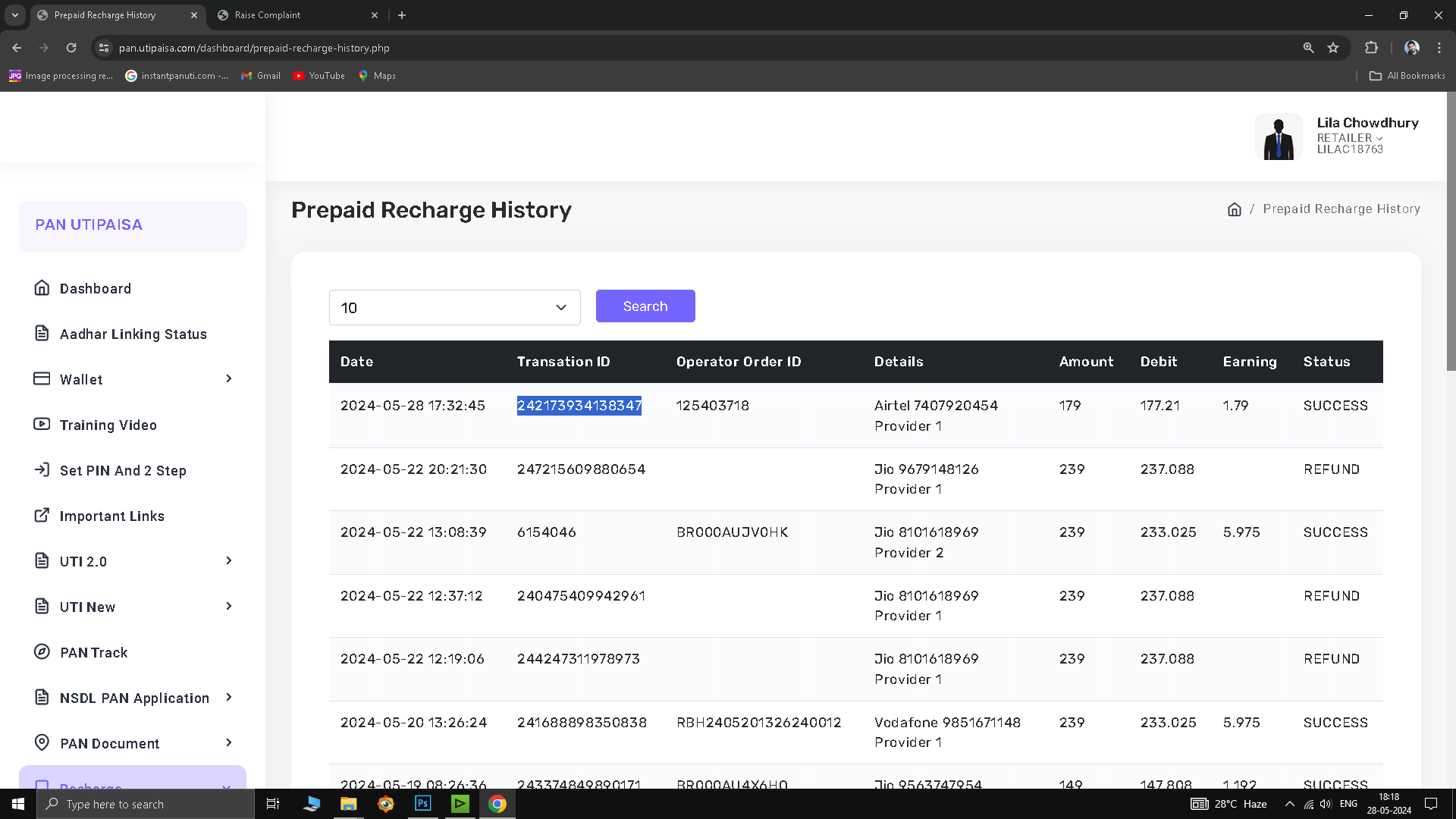
Task: Click the PAN Track compass icon
Action: (42, 652)
